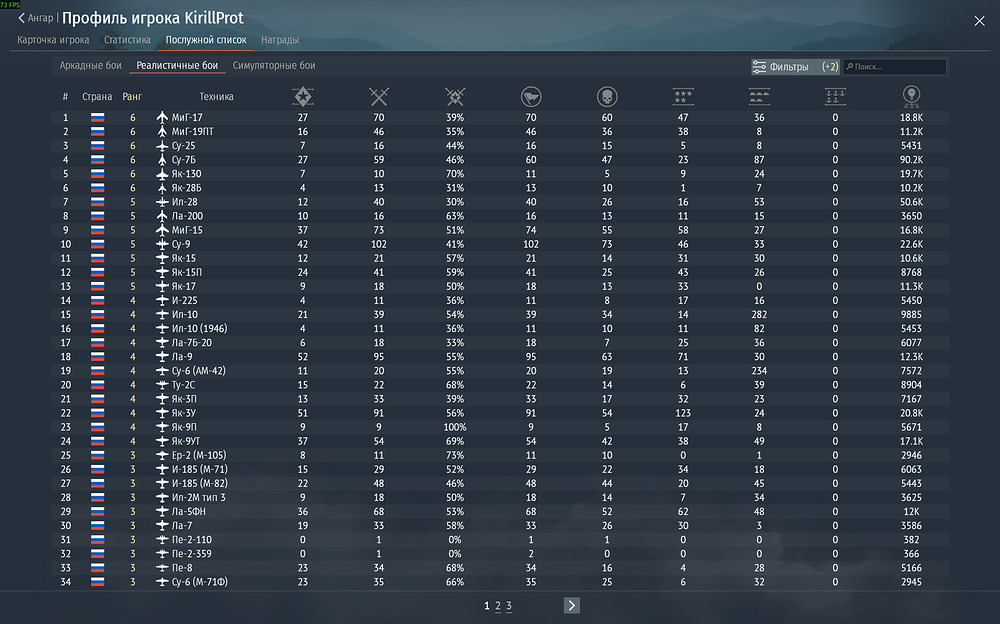
Task: Sort by the win rate percentage icon column
Action: (455, 96)
